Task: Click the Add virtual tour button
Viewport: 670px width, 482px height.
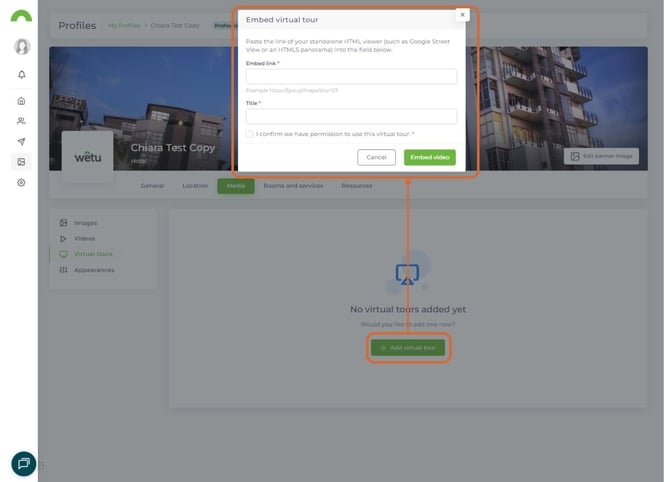Action: 407,347
